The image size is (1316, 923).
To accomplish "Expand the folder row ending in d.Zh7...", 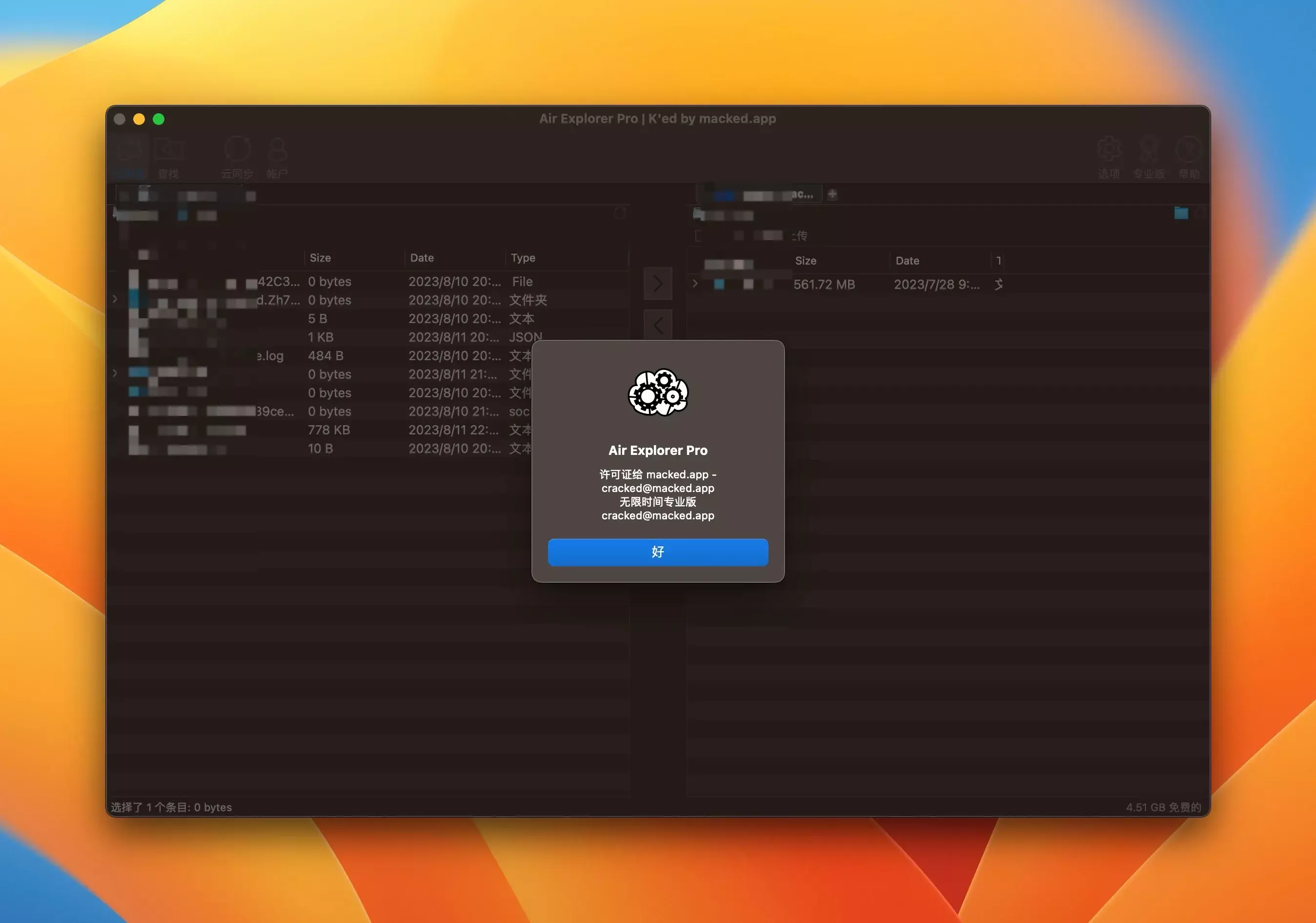I will [115, 299].
